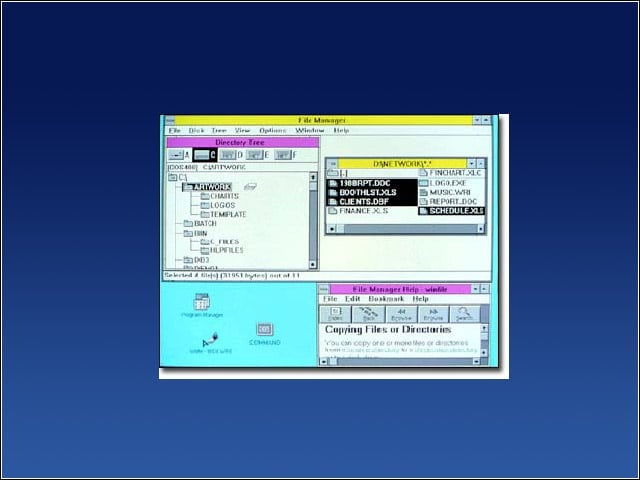Open the Bookmark menu
Viewport: 640px width, 480px height.
[x=386, y=299]
